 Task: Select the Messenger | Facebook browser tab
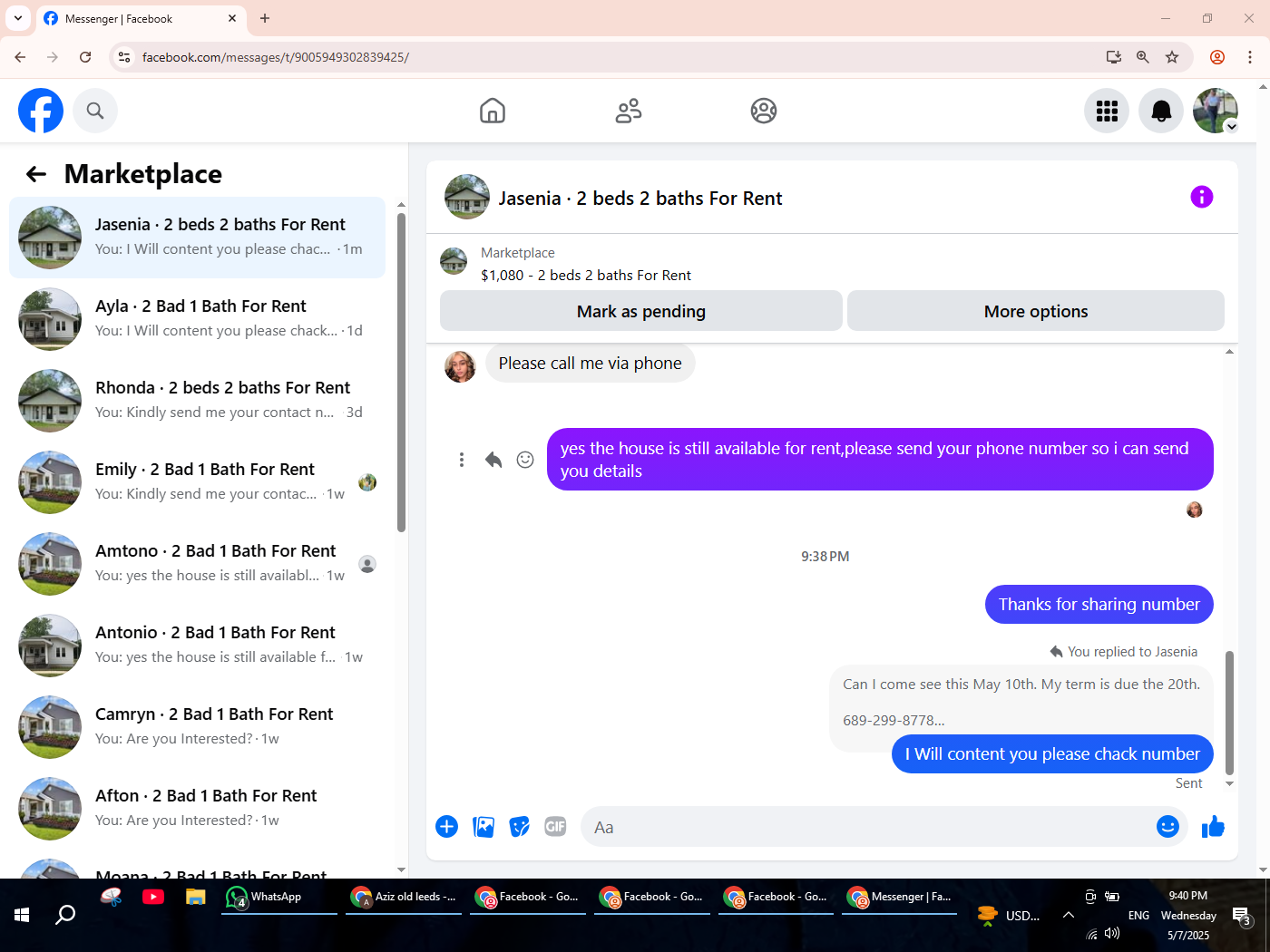[x=141, y=18]
